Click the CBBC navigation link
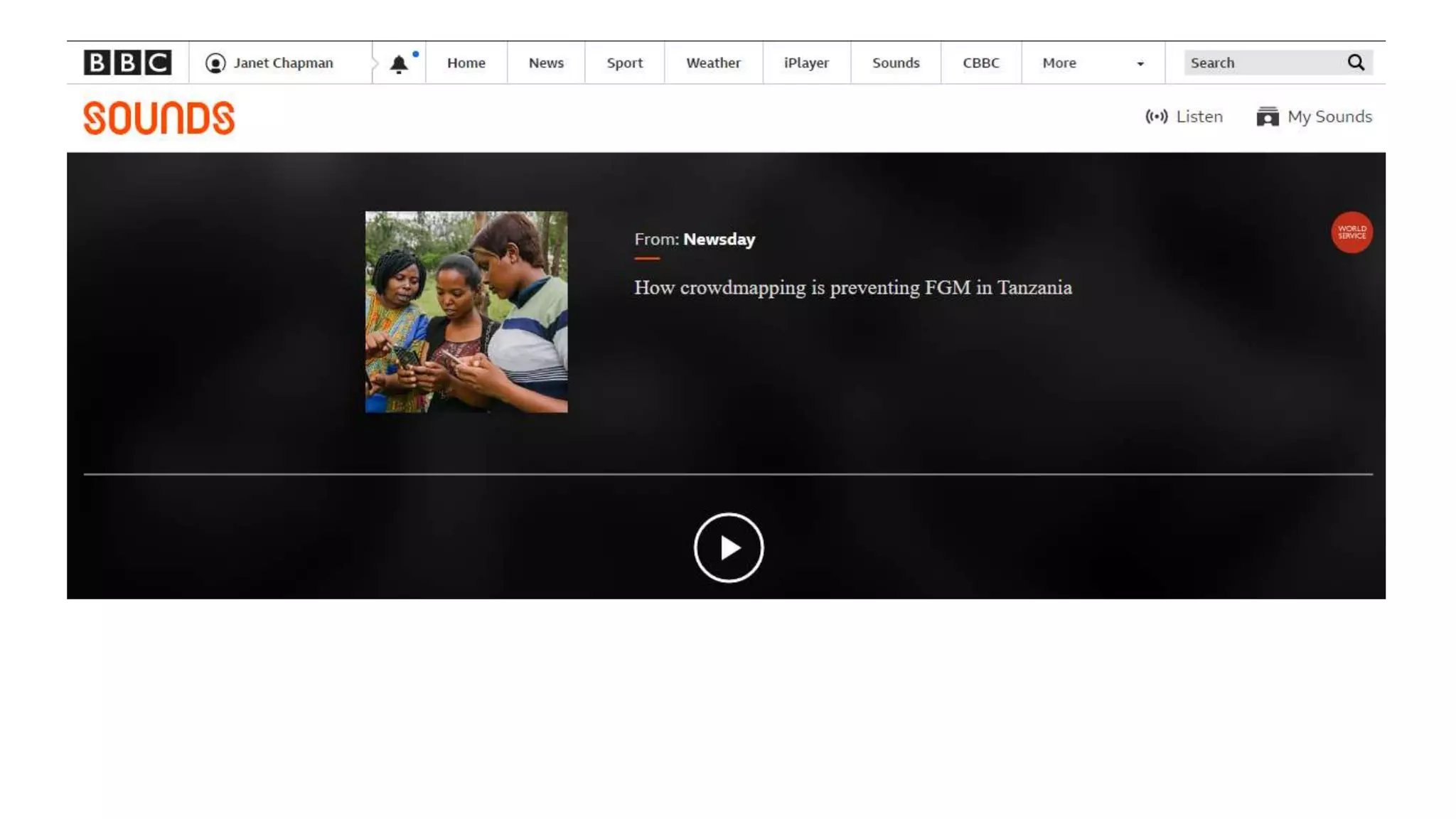The height and width of the screenshot is (819, 1456). 980,63
